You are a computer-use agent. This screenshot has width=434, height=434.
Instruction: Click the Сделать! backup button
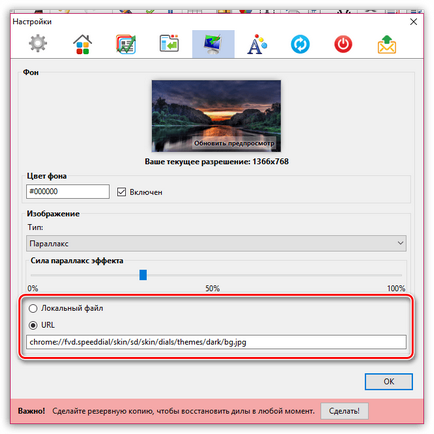[344, 411]
